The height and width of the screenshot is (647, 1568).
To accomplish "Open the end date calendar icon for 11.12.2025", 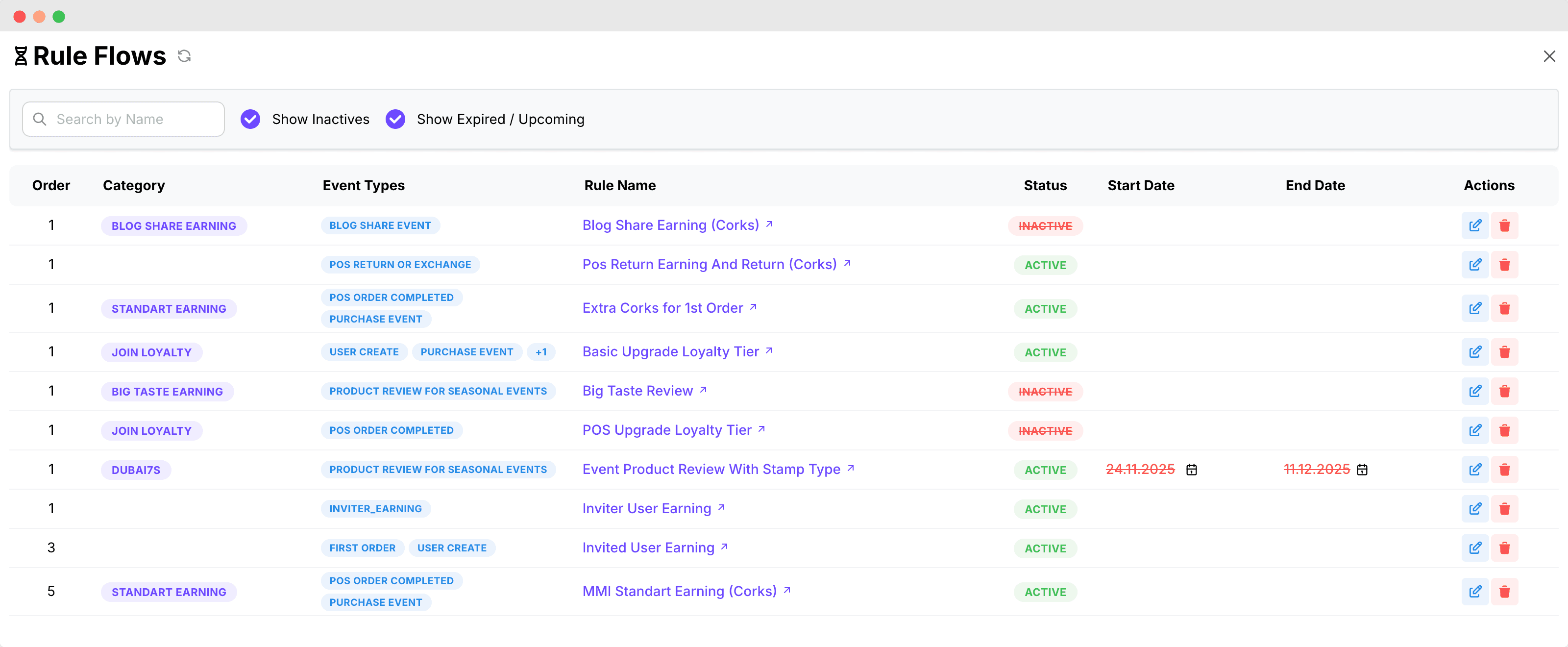I will (1362, 470).
